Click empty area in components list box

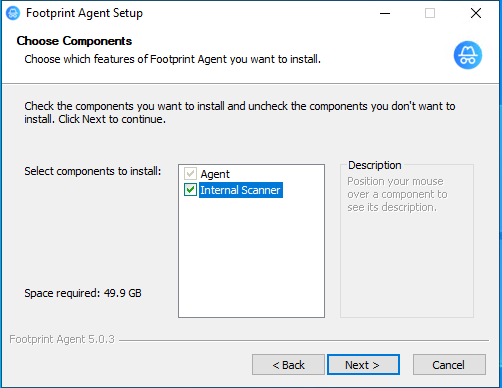(x=251, y=257)
